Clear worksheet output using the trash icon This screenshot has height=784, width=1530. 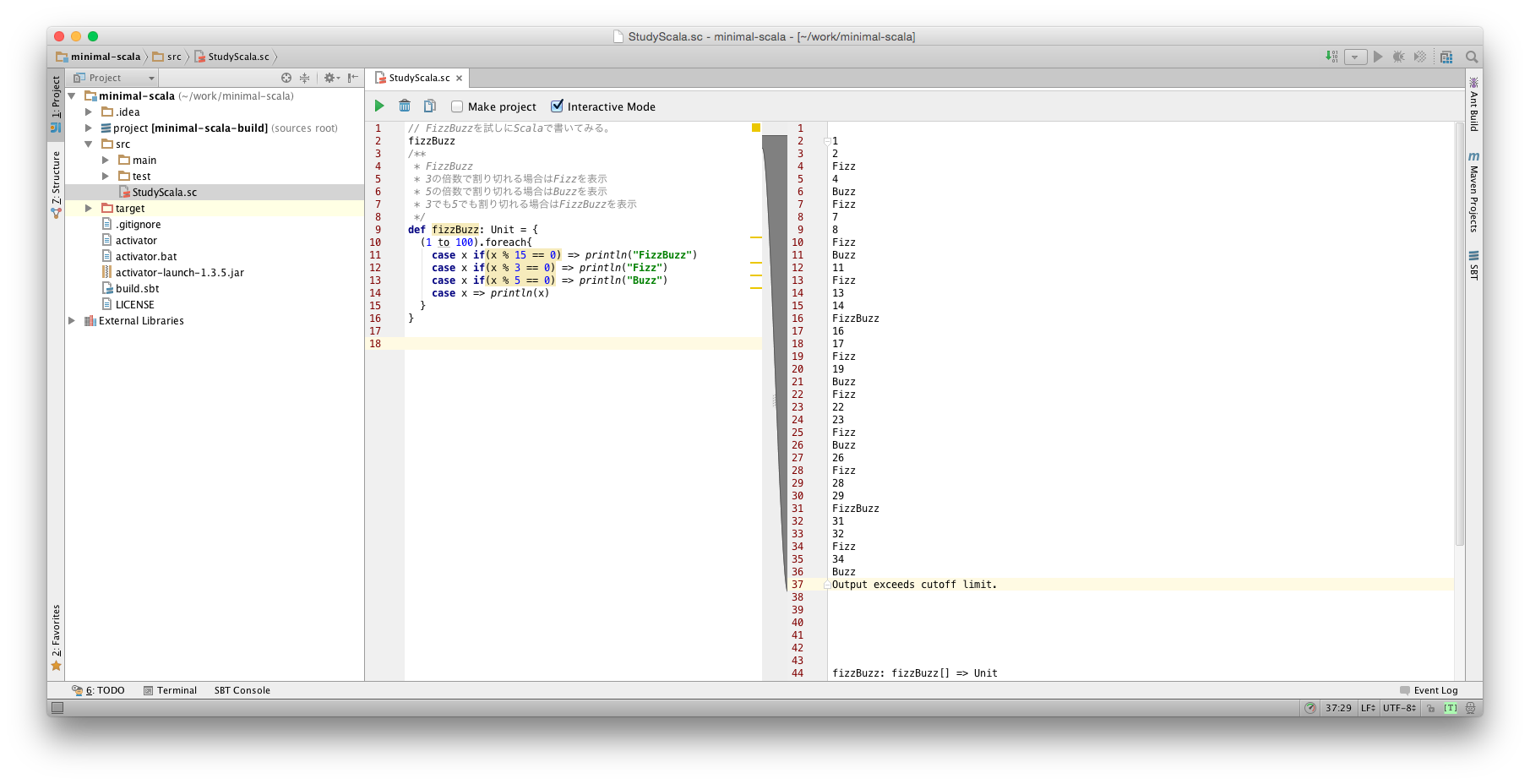[x=405, y=106]
